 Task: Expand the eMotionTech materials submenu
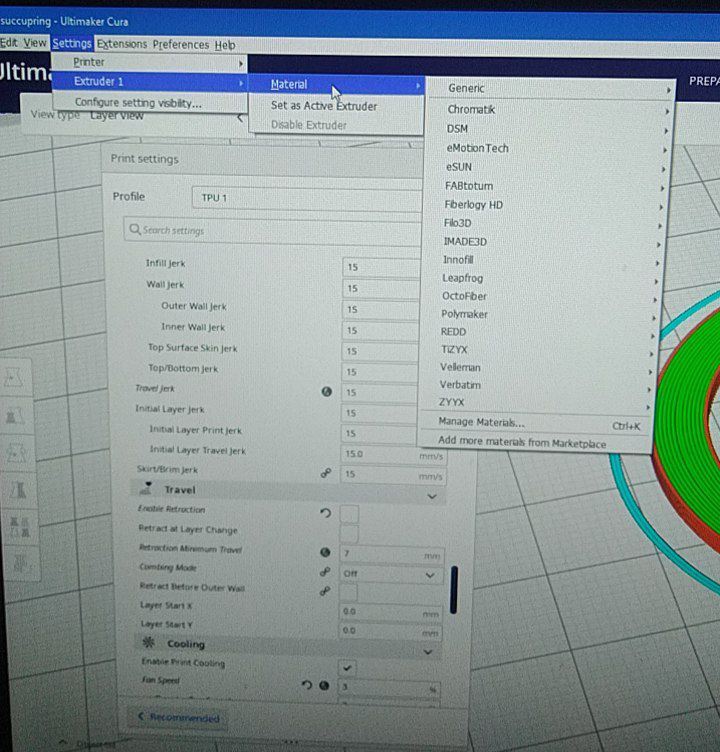547,149
